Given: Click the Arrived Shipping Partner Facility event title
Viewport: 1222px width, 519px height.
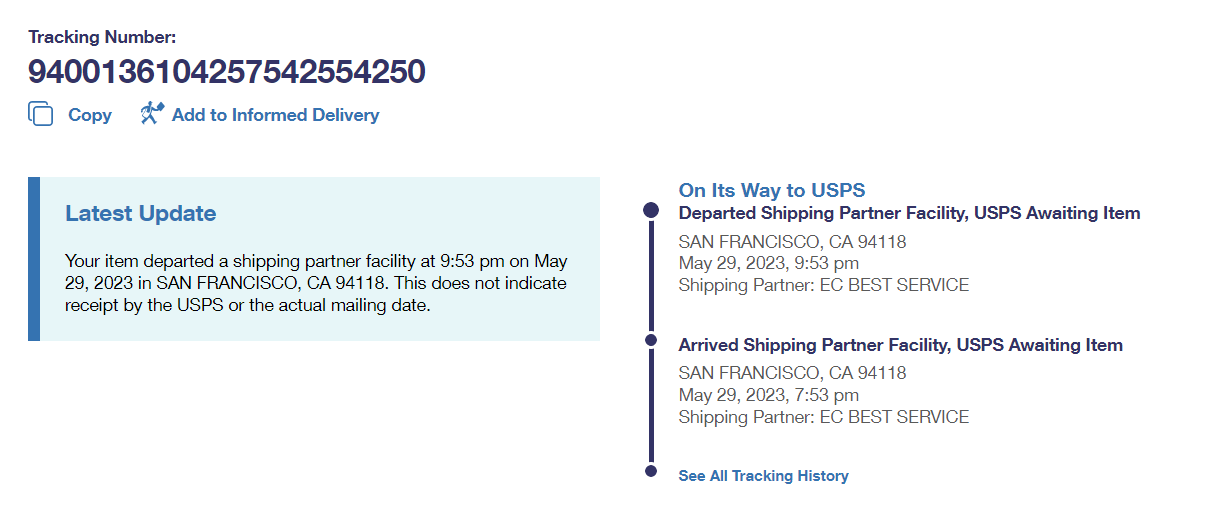Looking at the screenshot, I should (900, 345).
